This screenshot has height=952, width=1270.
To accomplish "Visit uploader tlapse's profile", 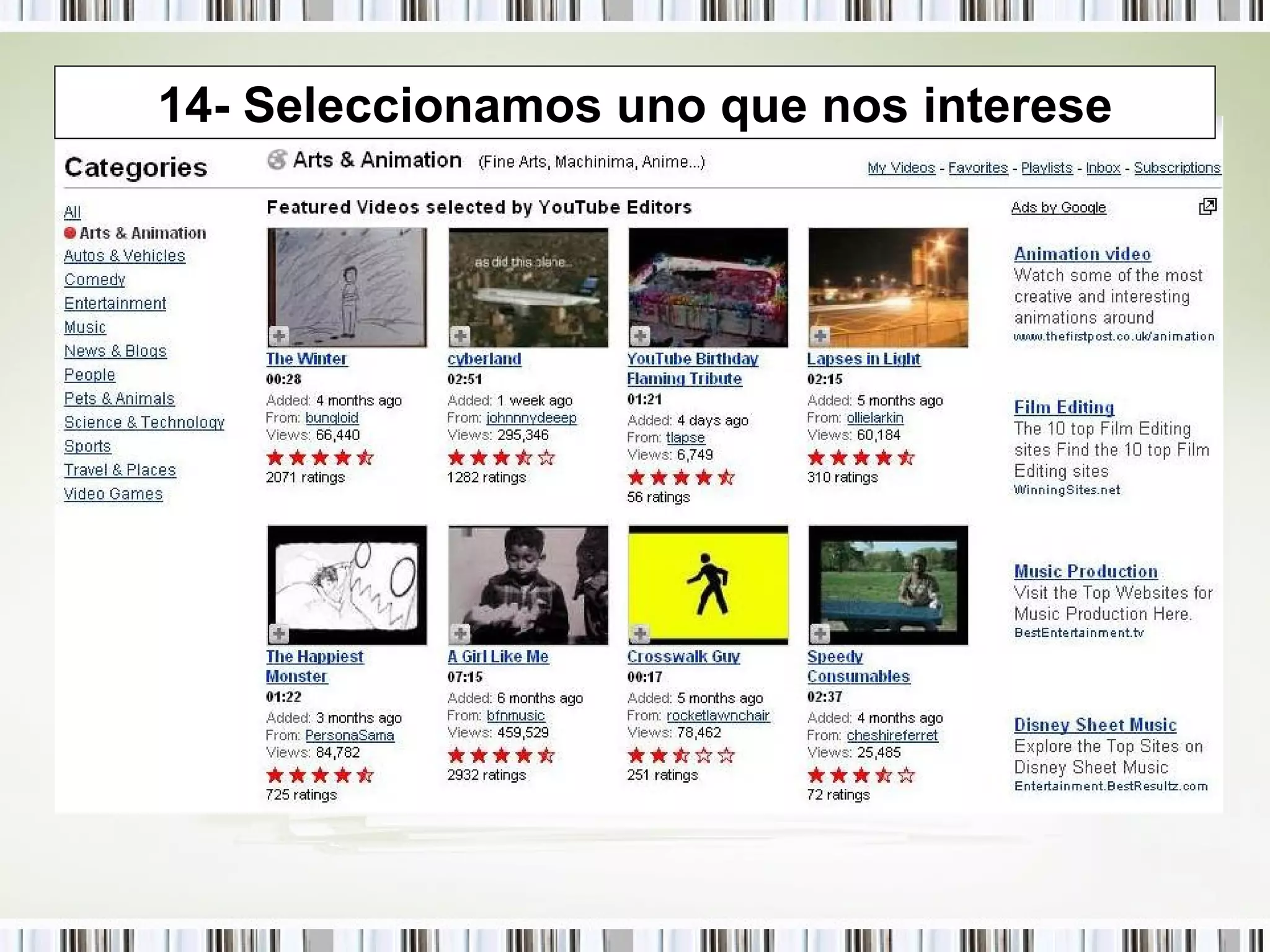I will pyautogui.click(x=685, y=438).
